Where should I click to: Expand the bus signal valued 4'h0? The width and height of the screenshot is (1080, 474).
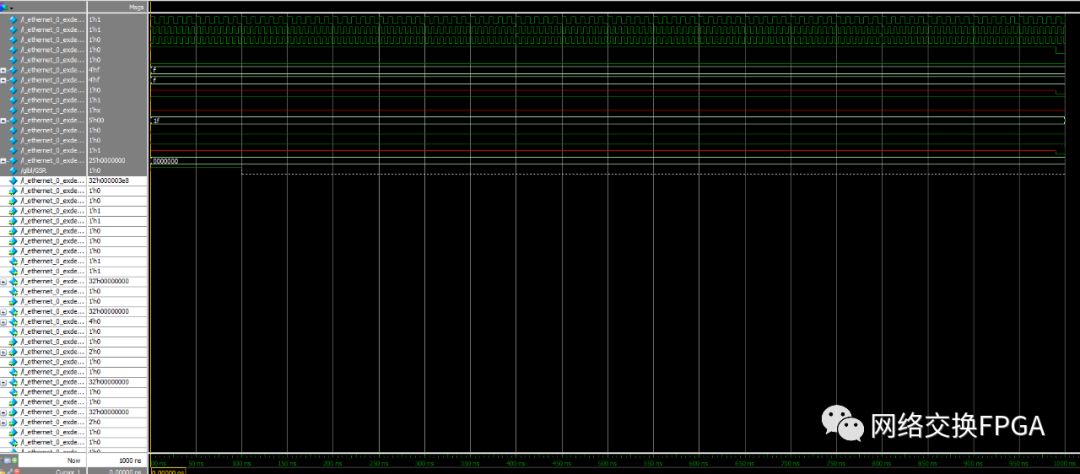point(3,322)
